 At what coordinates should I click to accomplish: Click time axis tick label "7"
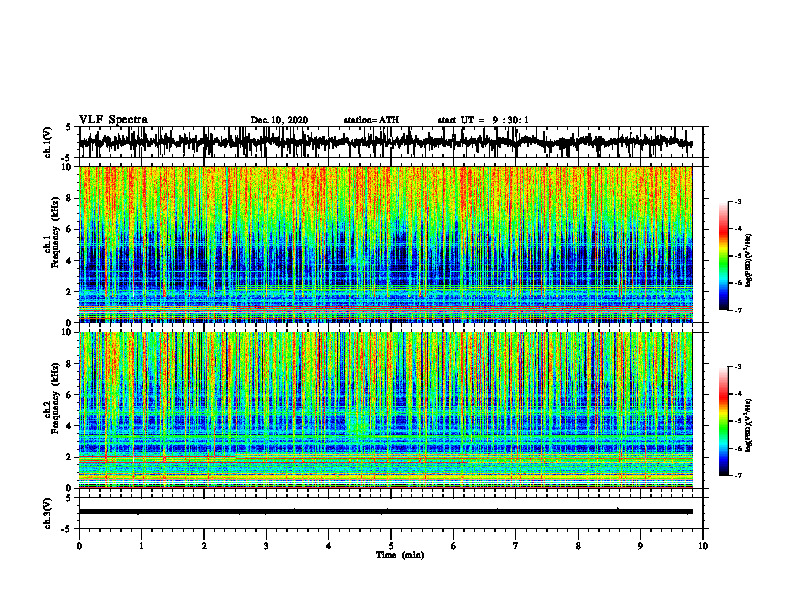(x=516, y=546)
